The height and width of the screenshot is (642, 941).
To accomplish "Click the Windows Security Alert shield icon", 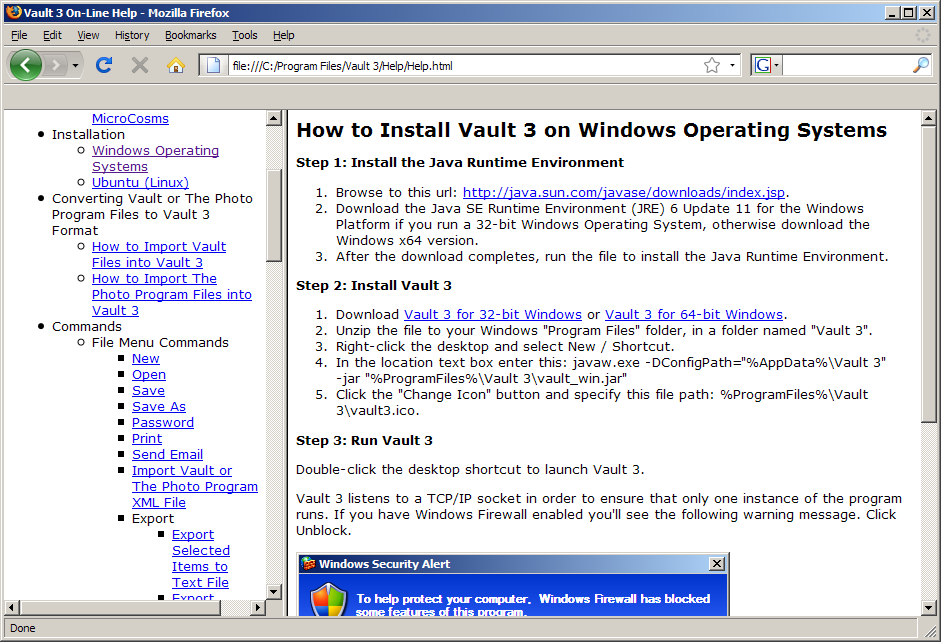I will [x=328, y=601].
